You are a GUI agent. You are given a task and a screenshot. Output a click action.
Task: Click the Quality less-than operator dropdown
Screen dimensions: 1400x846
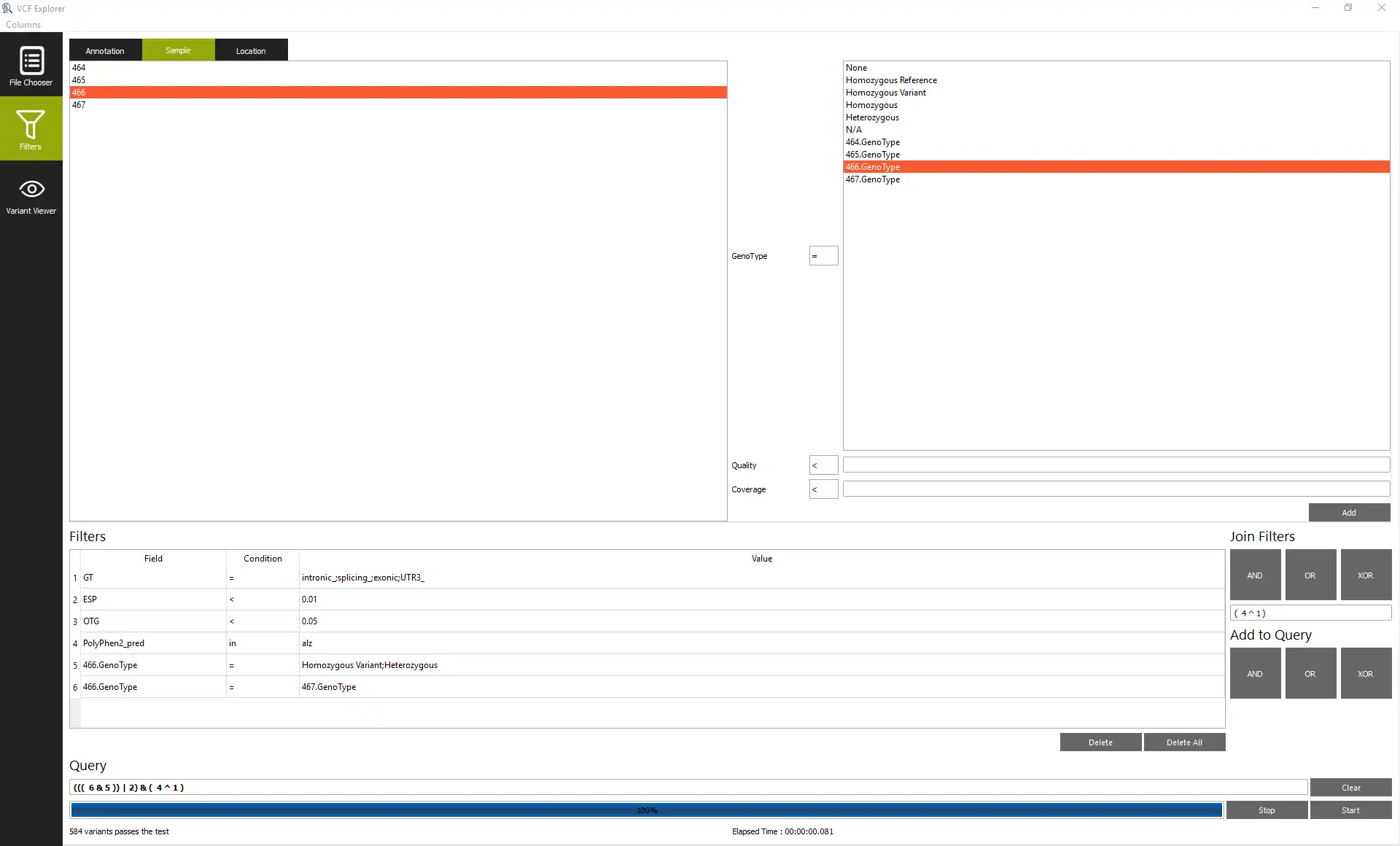(x=822, y=464)
